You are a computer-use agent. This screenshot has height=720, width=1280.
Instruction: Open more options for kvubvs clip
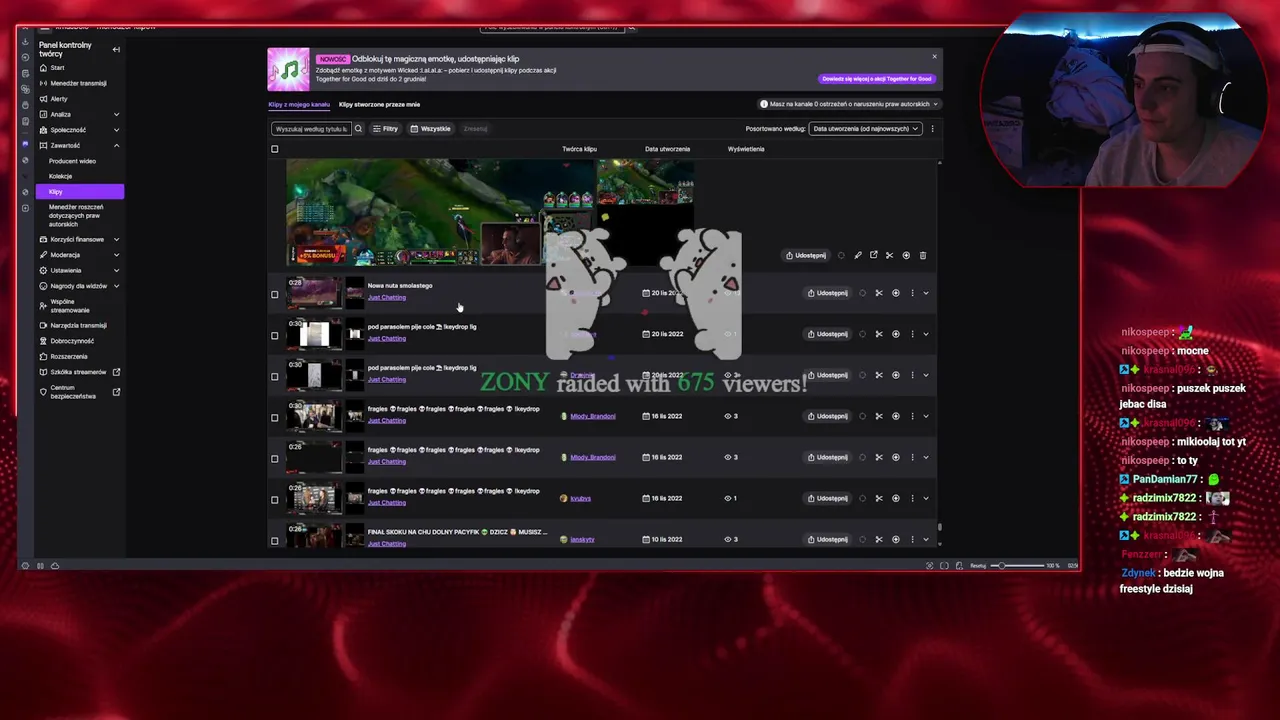912,498
